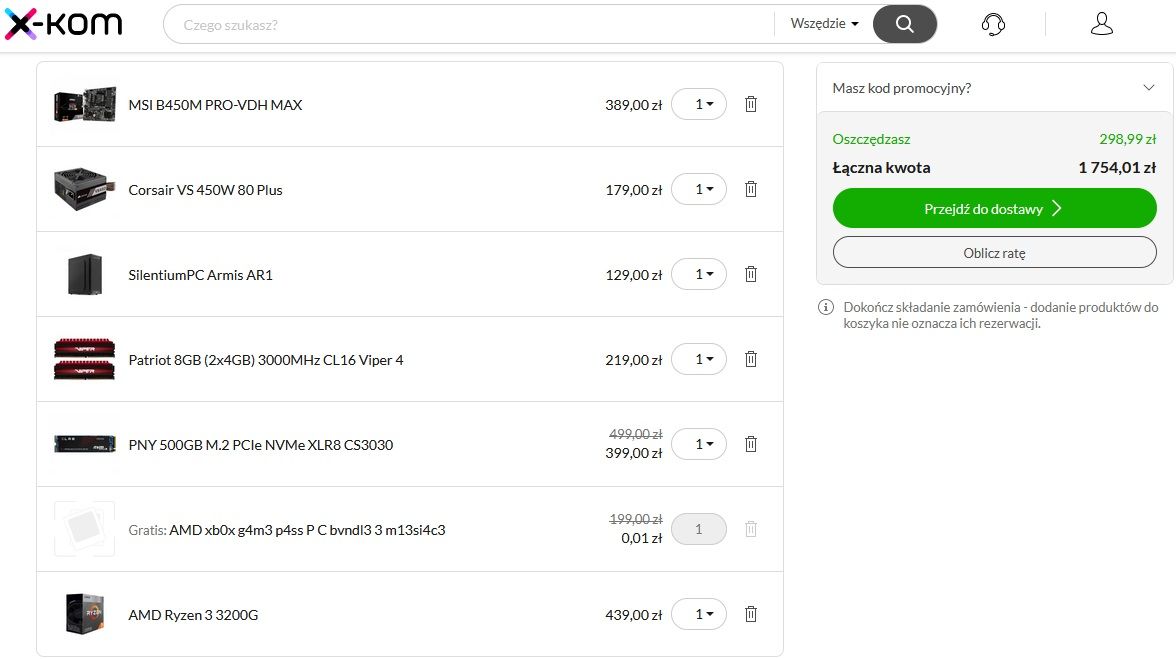
Task: Open Patriot Viper 4 RAM thumbnail
Action: point(85,359)
